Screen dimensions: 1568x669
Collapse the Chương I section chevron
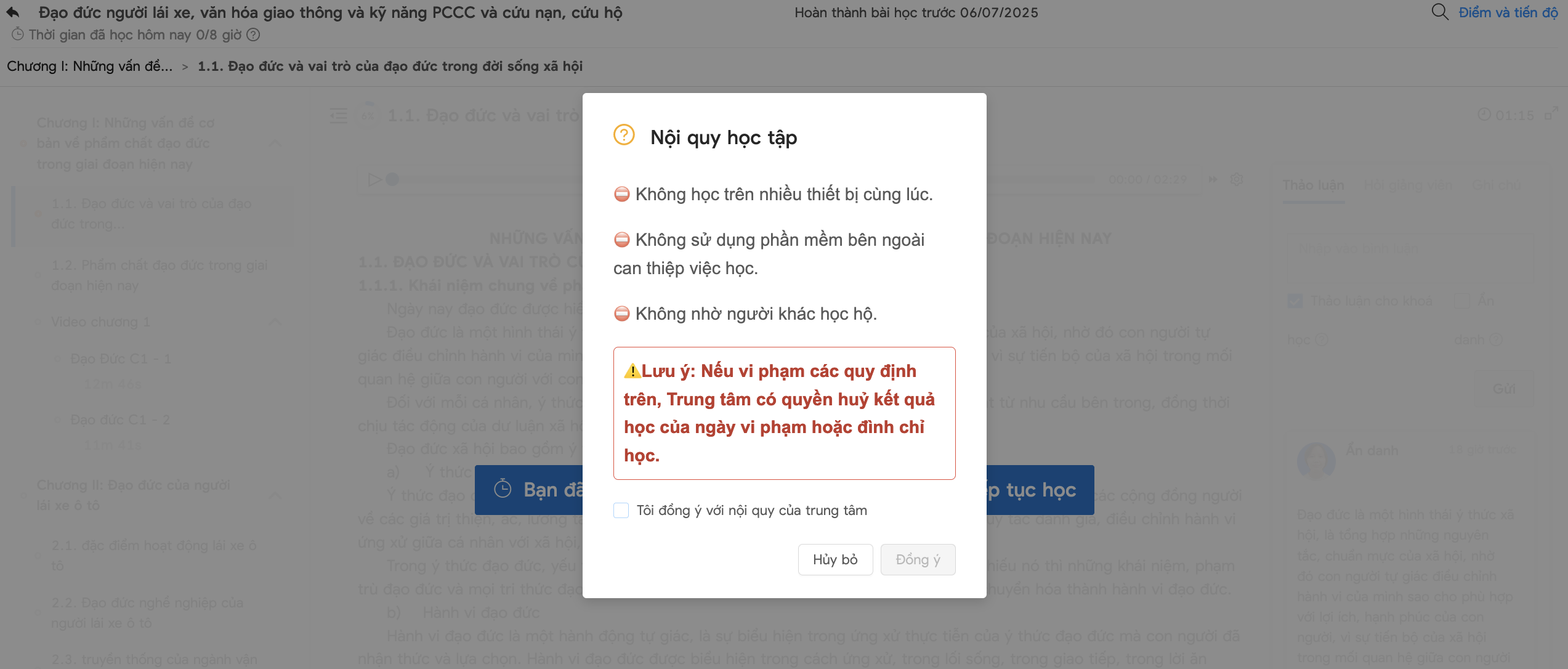[275, 144]
